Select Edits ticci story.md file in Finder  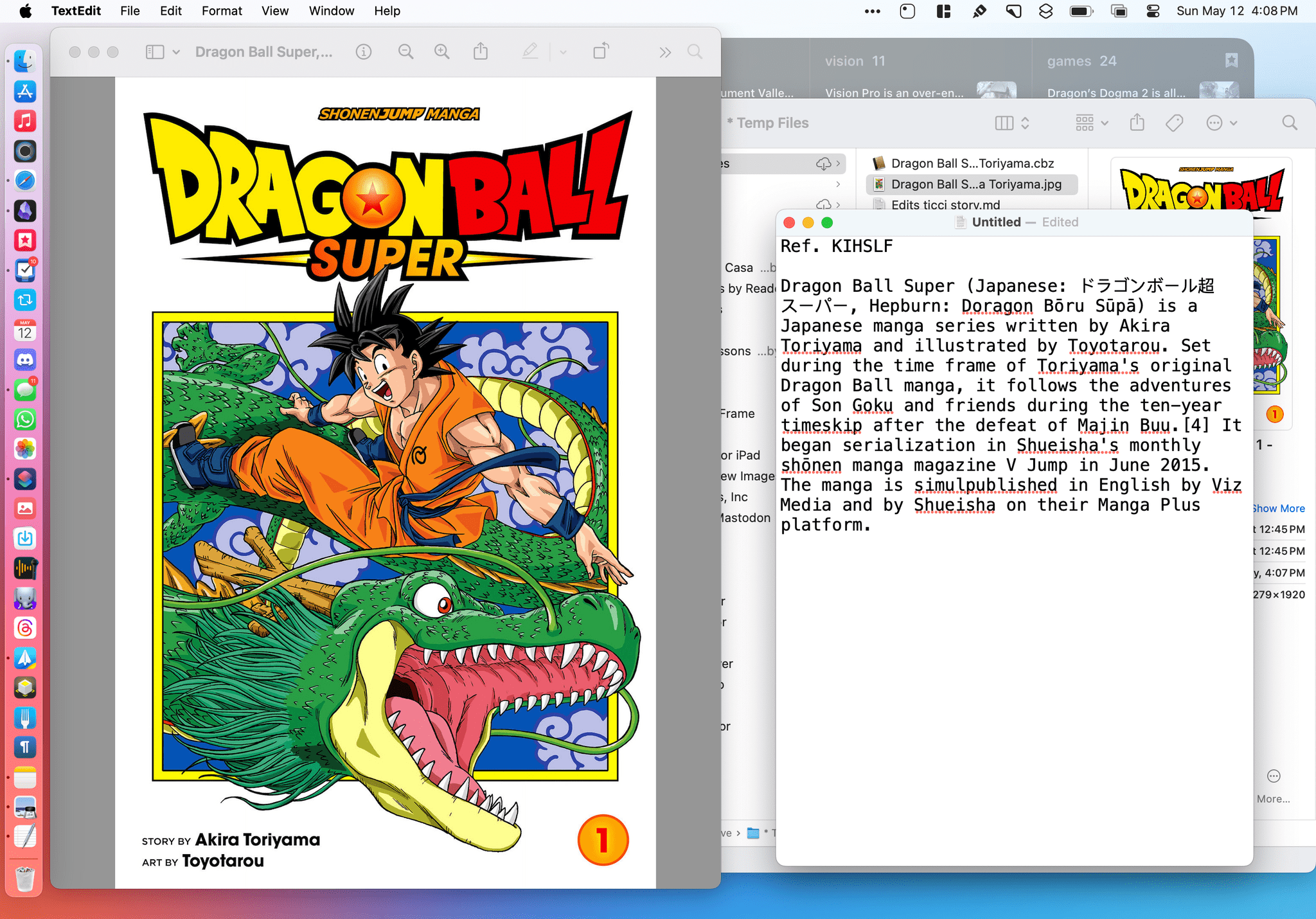945,204
